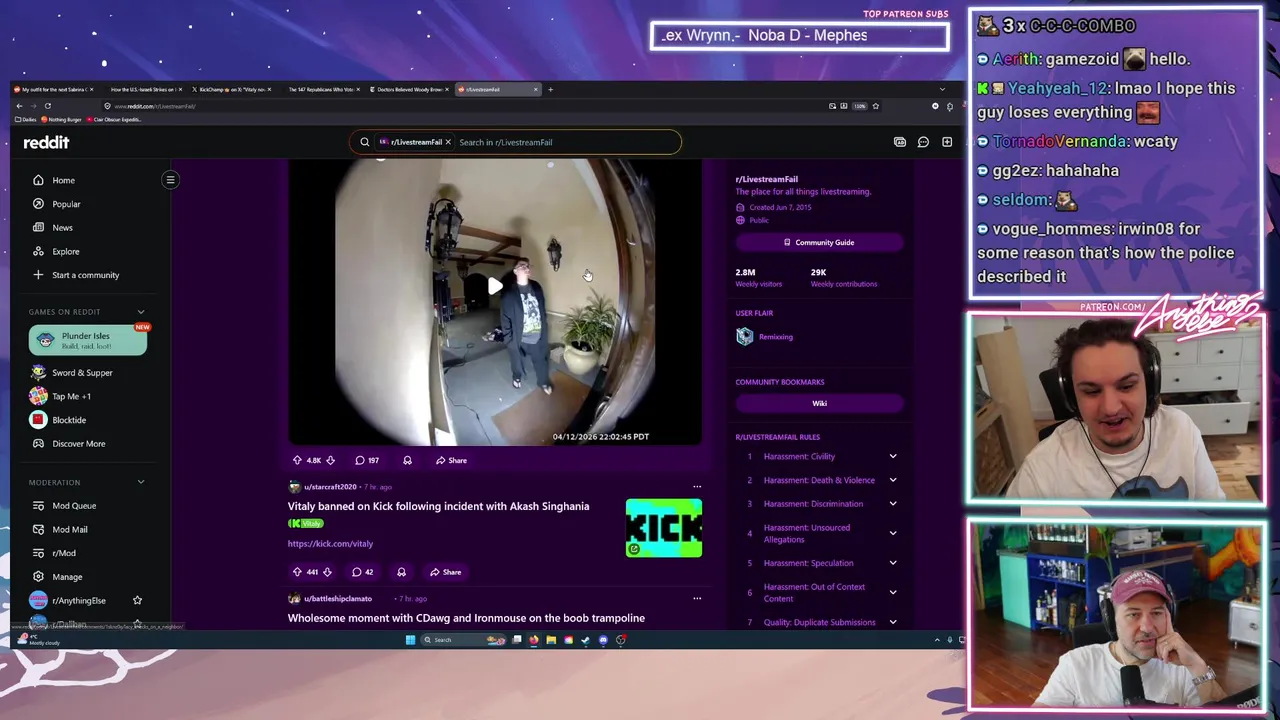Expand rule Harassment: Unsourced Allegations
Viewport: 1280px width, 720px height.
pyautogui.click(x=893, y=533)
